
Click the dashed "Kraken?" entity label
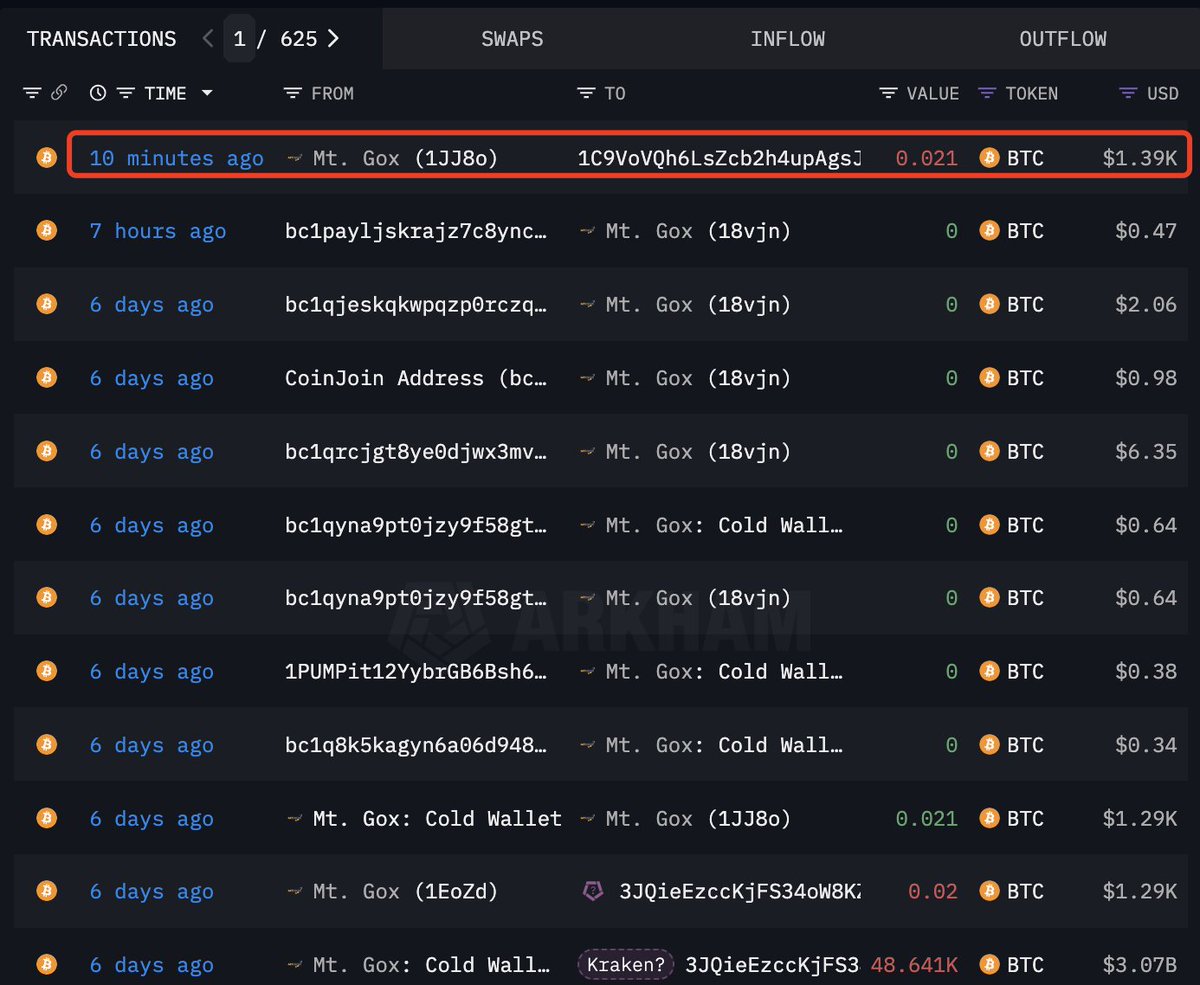pyautogui.click(x=625, y=964)
